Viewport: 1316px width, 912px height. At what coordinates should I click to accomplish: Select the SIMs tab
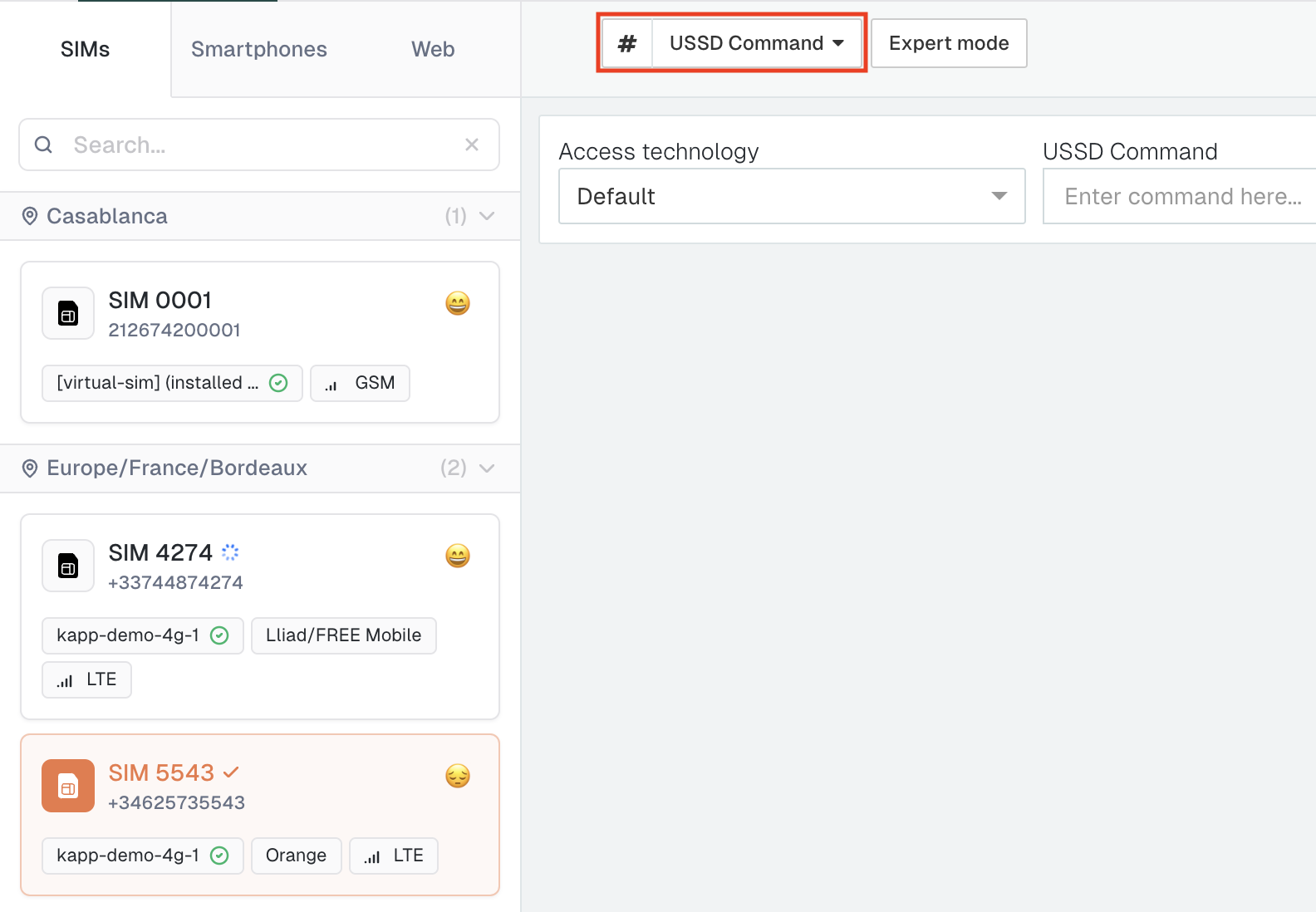pos(85,50)
